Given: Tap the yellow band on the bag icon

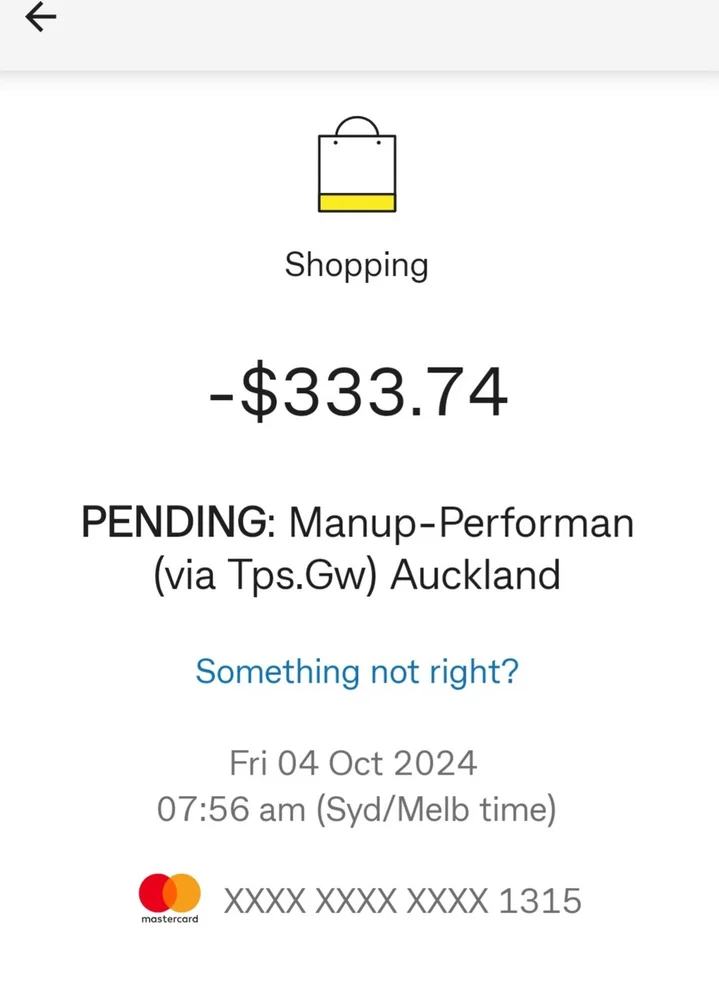Looking at the screenshot, I should point(357,202).
